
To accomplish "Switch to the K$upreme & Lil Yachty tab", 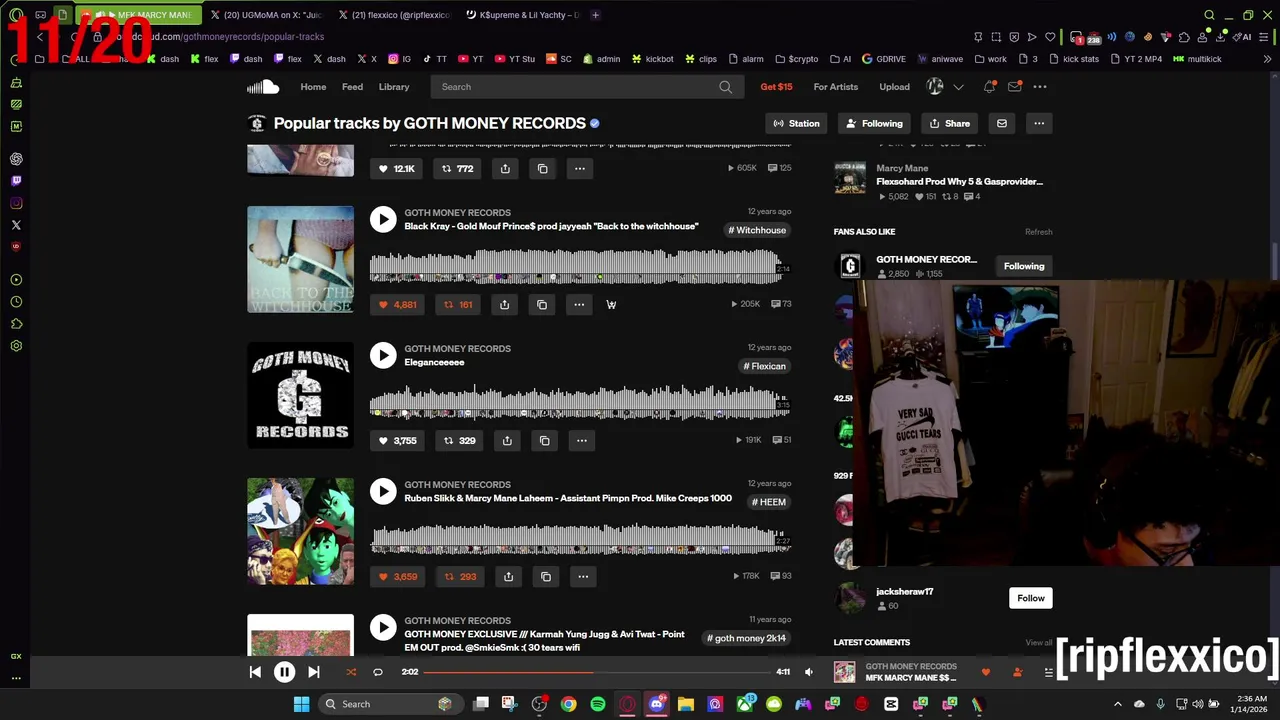I will point(522,15).
